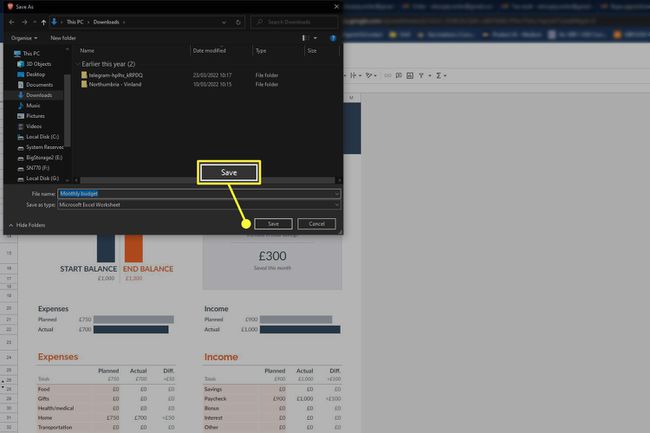Viewport: 650px width, 433px height.
Task: Go forward using the Save As forward arrow
Action: click(24, 22)
